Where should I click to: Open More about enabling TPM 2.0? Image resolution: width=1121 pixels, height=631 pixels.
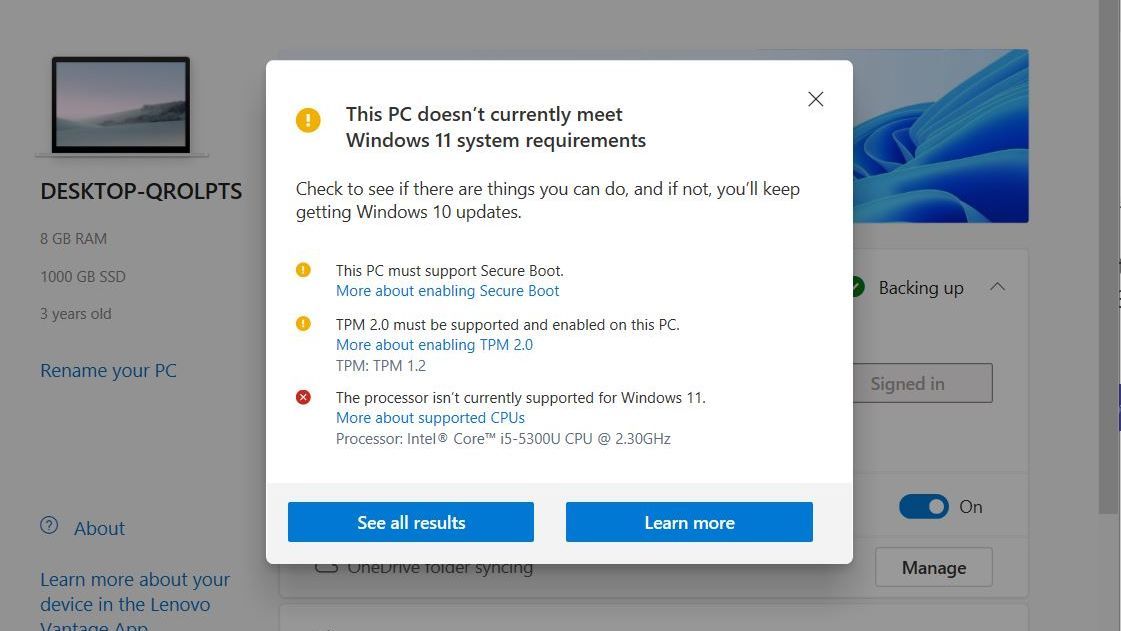coord(434,344)
